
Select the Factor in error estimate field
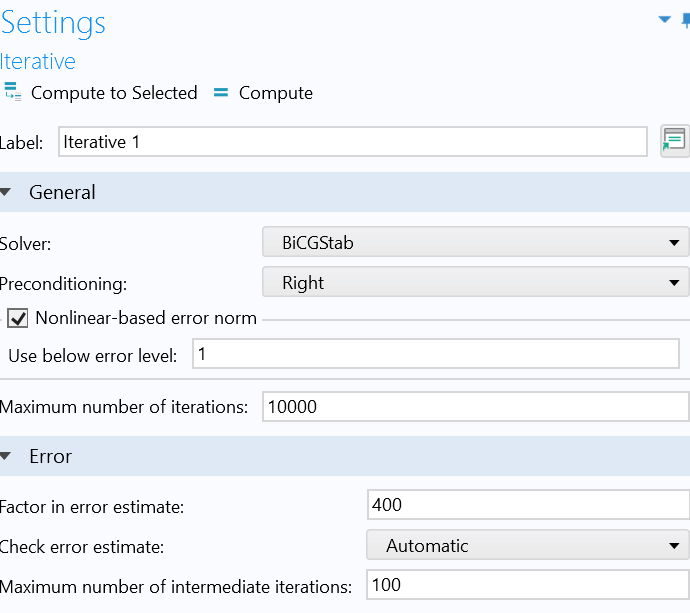coord(528,505)
